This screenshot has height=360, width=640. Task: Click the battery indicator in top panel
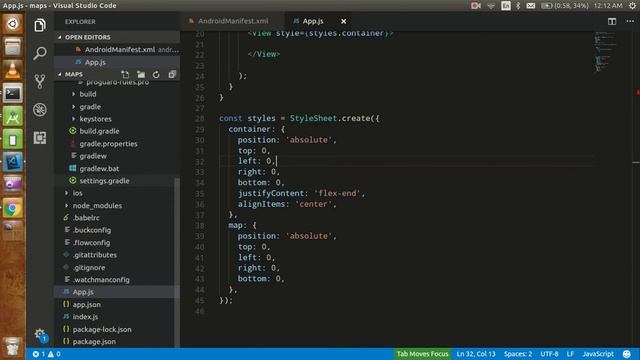coord(564,5)
